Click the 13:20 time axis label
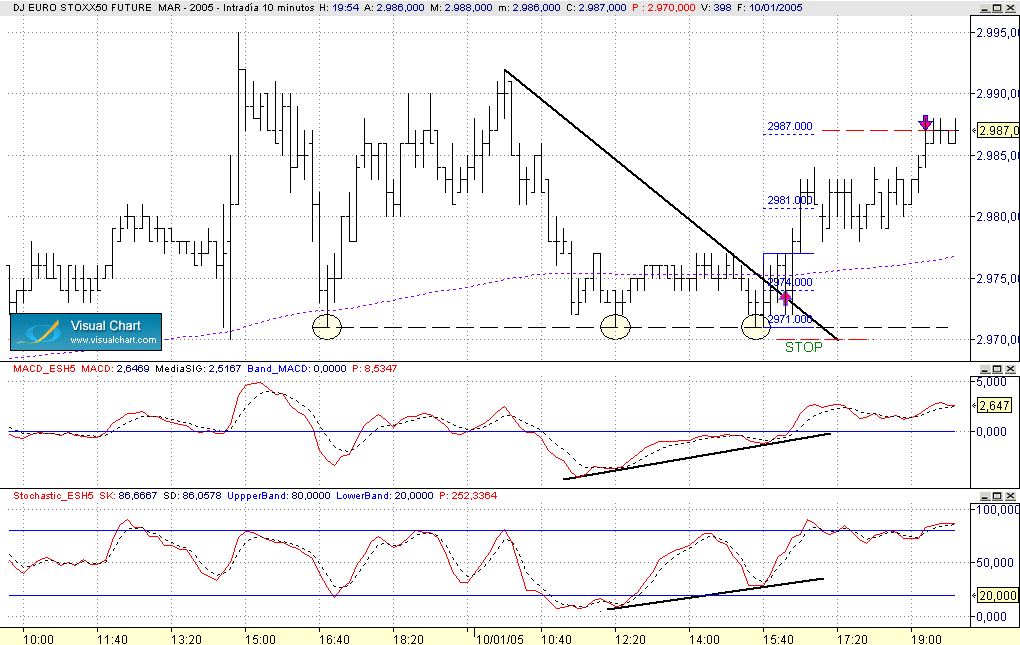Screen dimensions: 1020x645 (186, 639)
